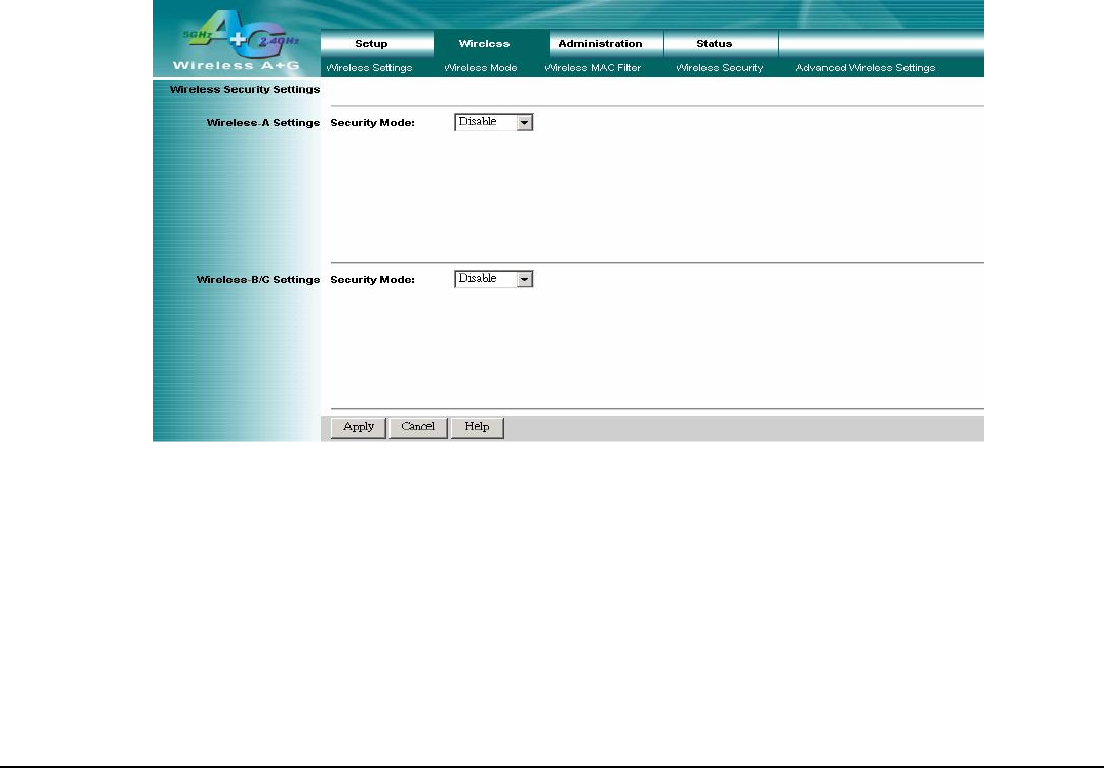1104x768 pixels.
Task: Open the Setup tab
Action: (377, 44)
